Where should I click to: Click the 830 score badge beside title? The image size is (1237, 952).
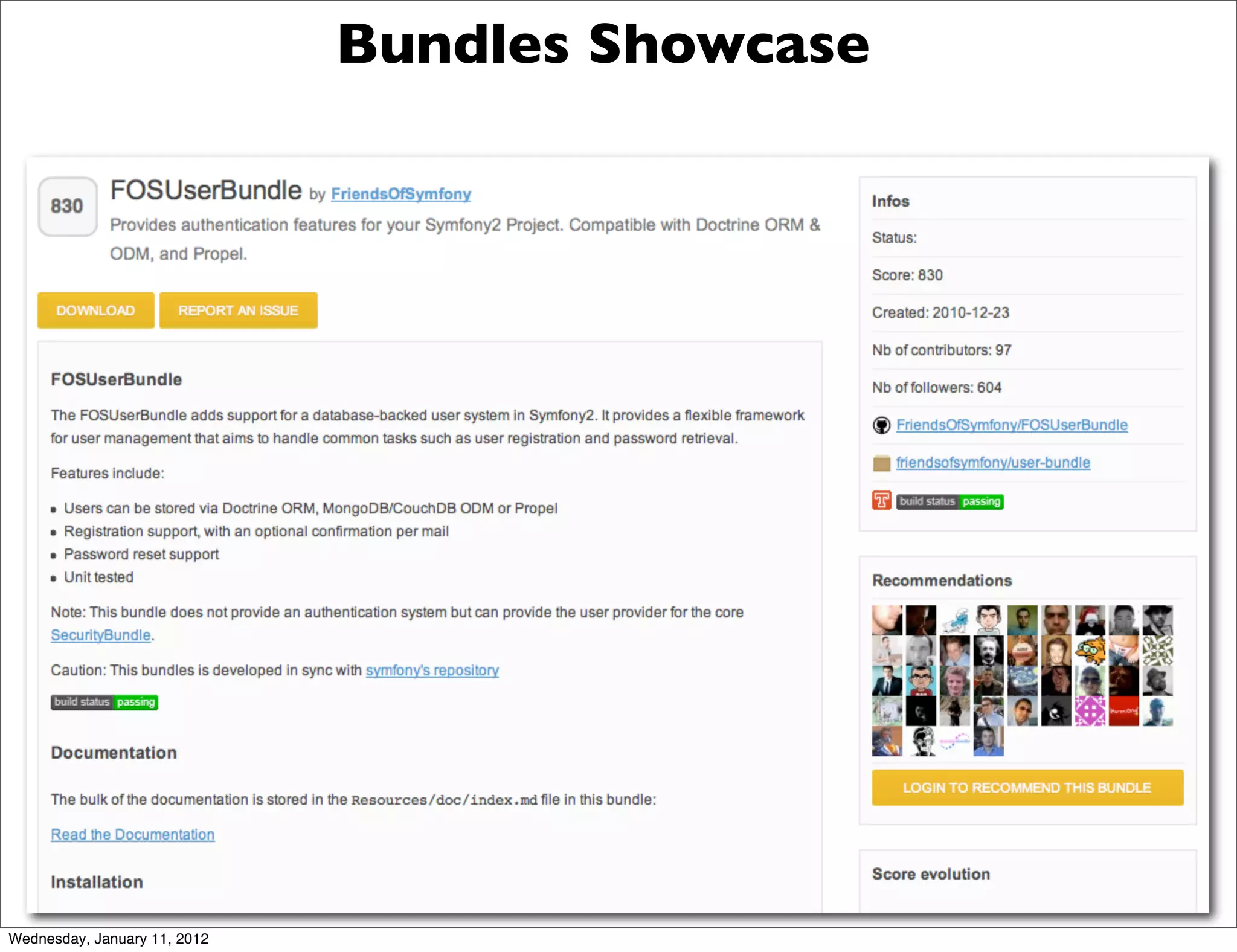(67, 206)
